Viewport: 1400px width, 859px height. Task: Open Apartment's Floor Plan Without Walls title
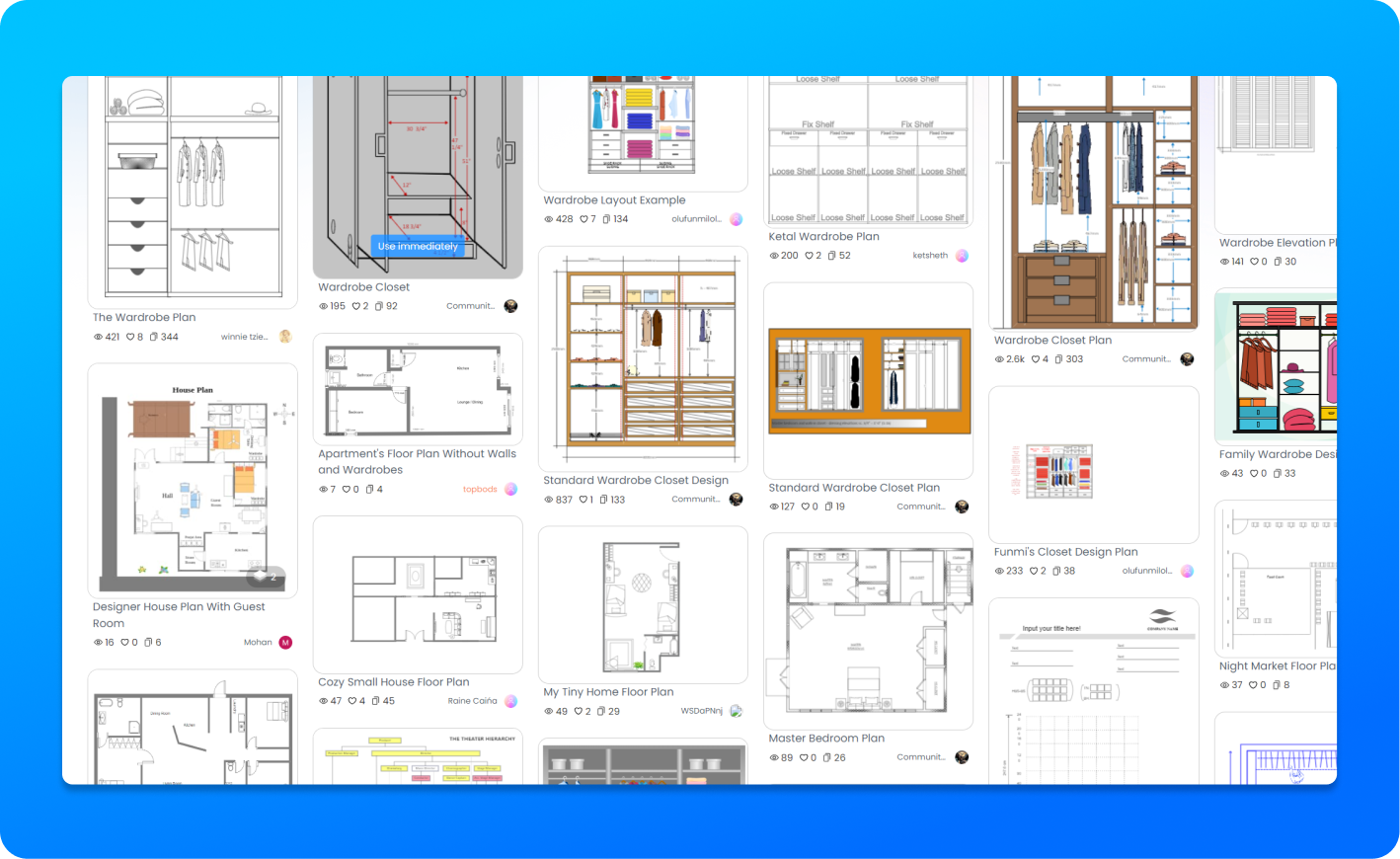point(417,462)
